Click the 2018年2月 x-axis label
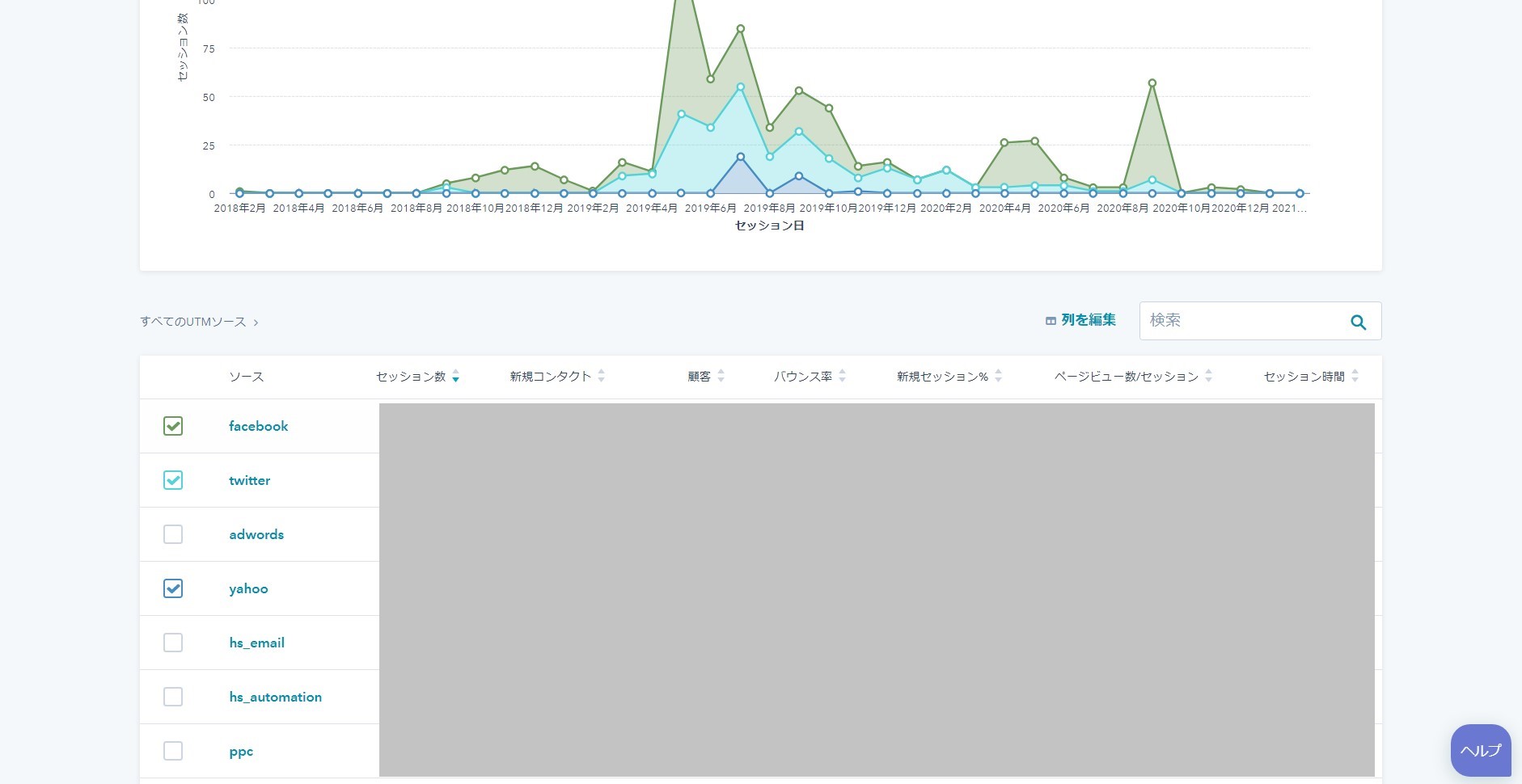Image resolution: width=1522 pixels, height=784 pixels. [x=239, y=209]
